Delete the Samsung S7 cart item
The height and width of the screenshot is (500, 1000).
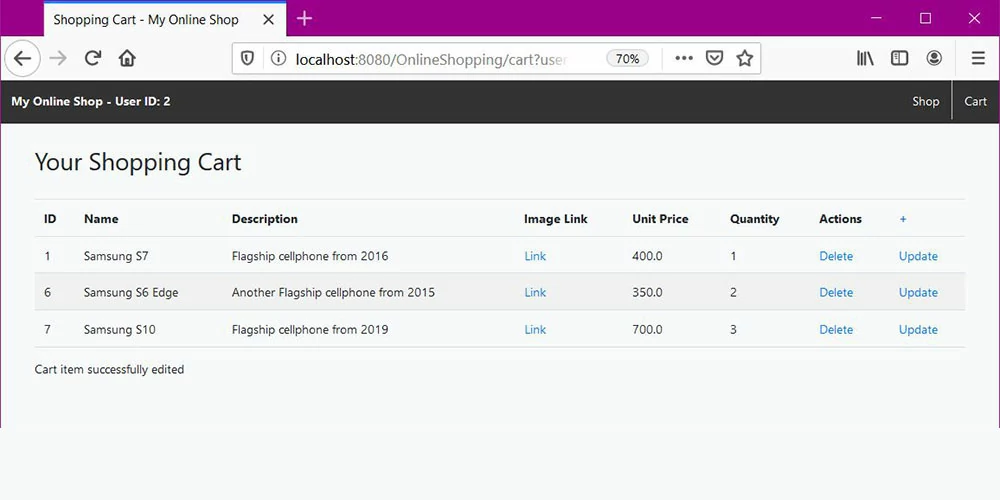point(836,256)
